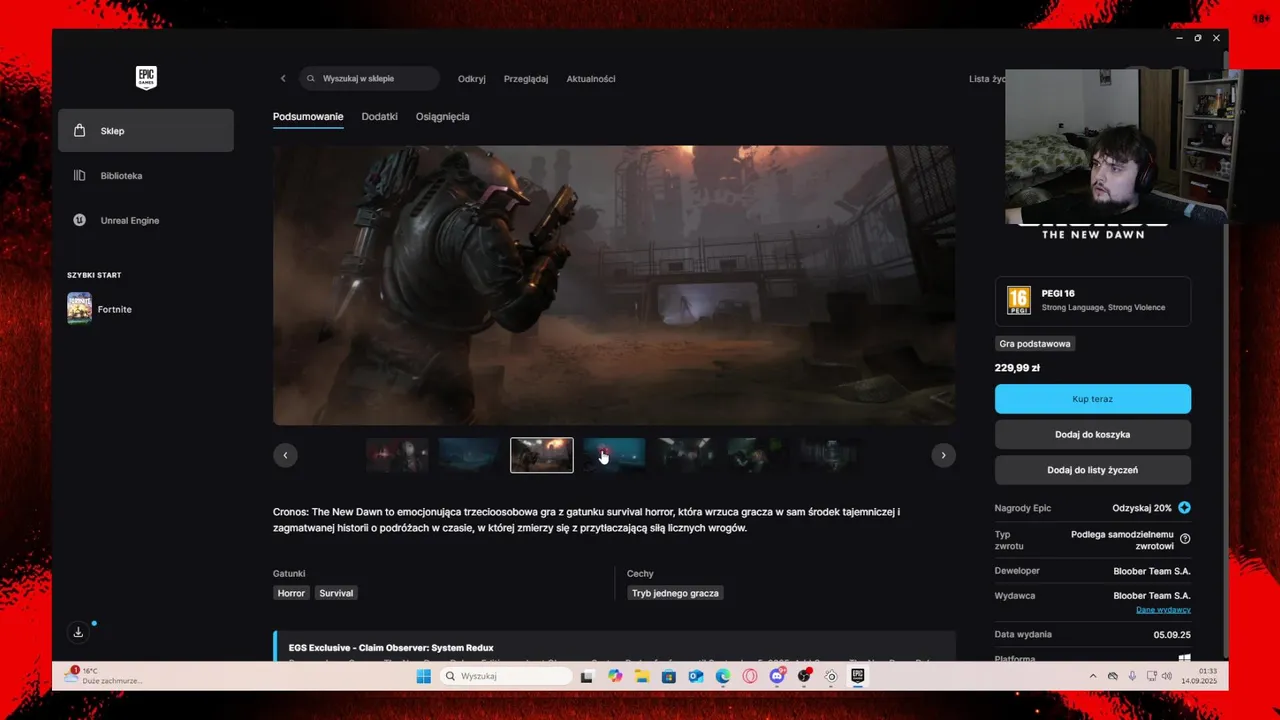
Task: Click the Survival genre tag
Action: [336, 593]
